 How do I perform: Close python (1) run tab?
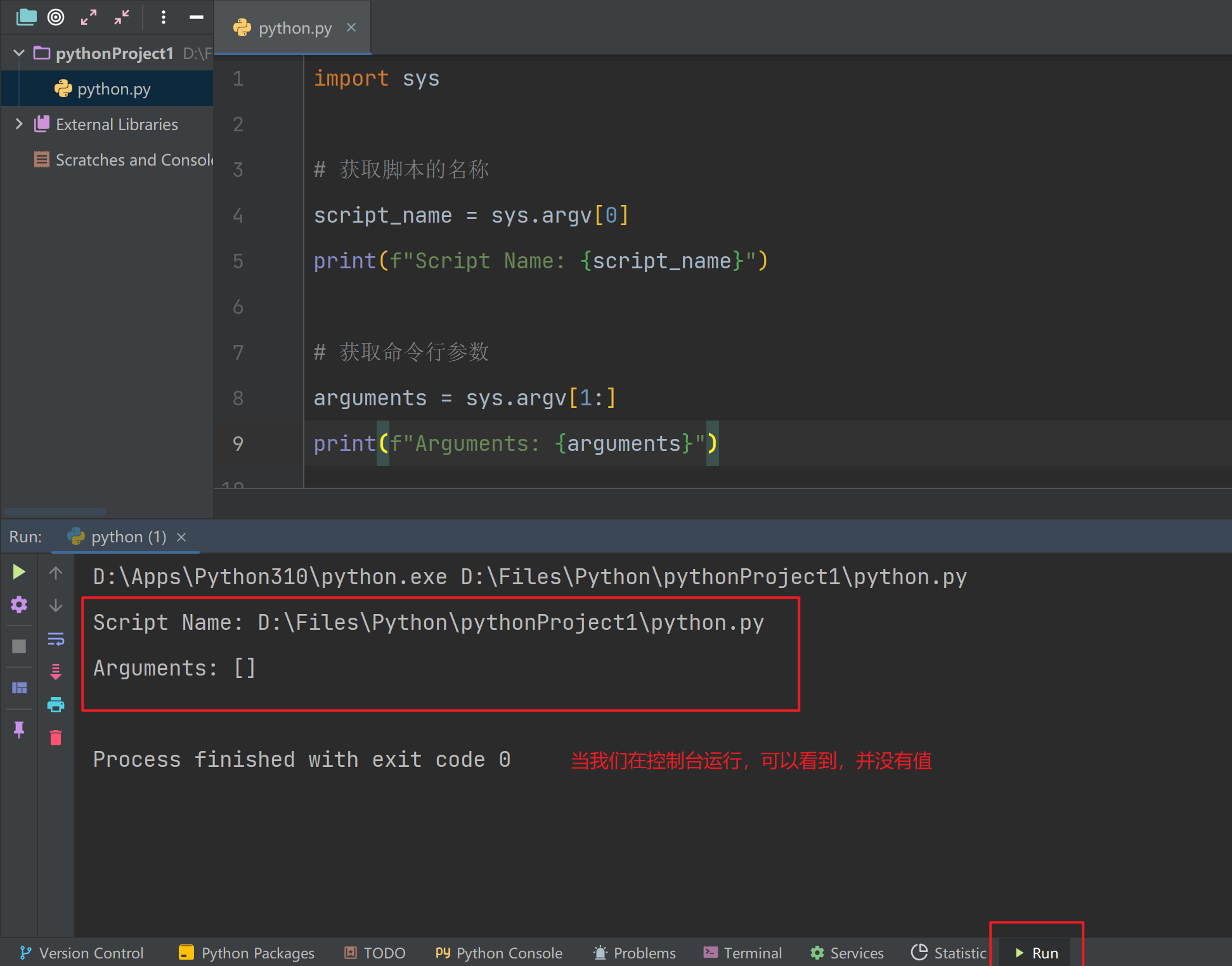tap(181, 537)
